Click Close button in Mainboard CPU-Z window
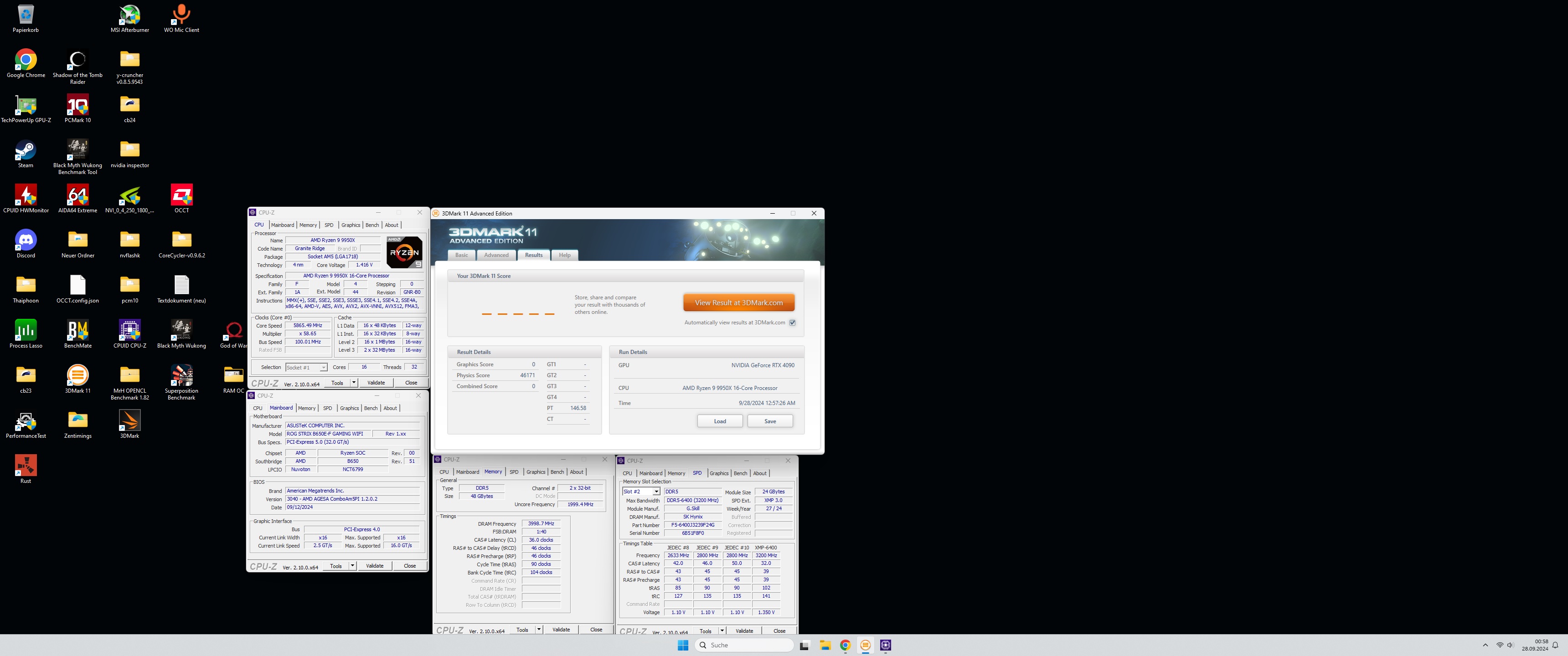 (x=410, y=566)
